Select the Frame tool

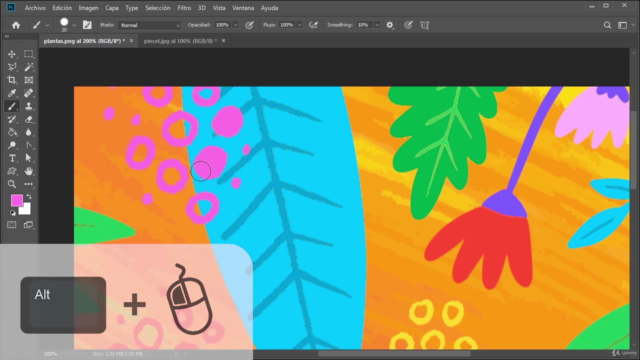coord(29,80)
